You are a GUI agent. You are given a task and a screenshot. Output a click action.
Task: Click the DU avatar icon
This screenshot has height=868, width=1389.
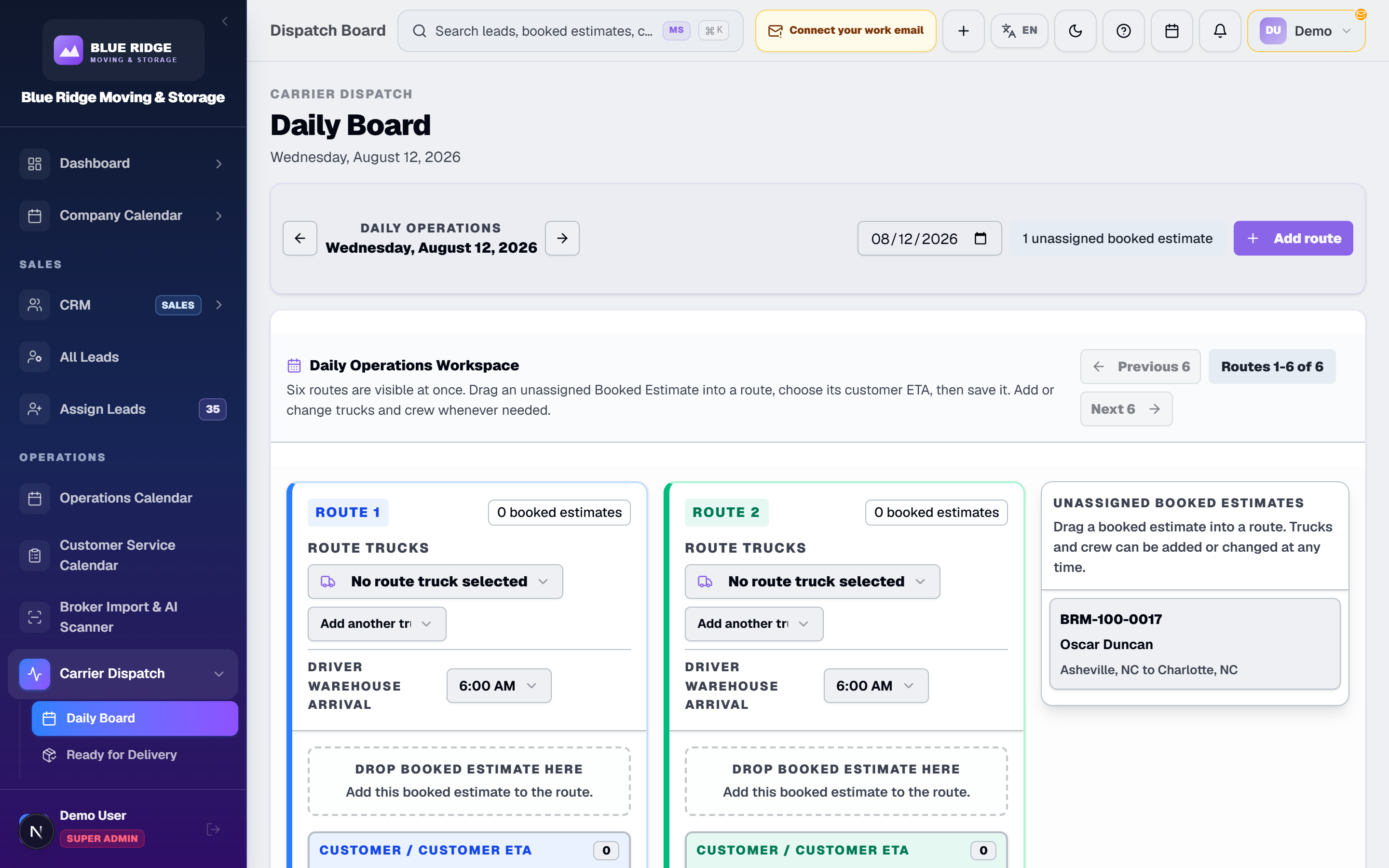[x=1272, y=31]
